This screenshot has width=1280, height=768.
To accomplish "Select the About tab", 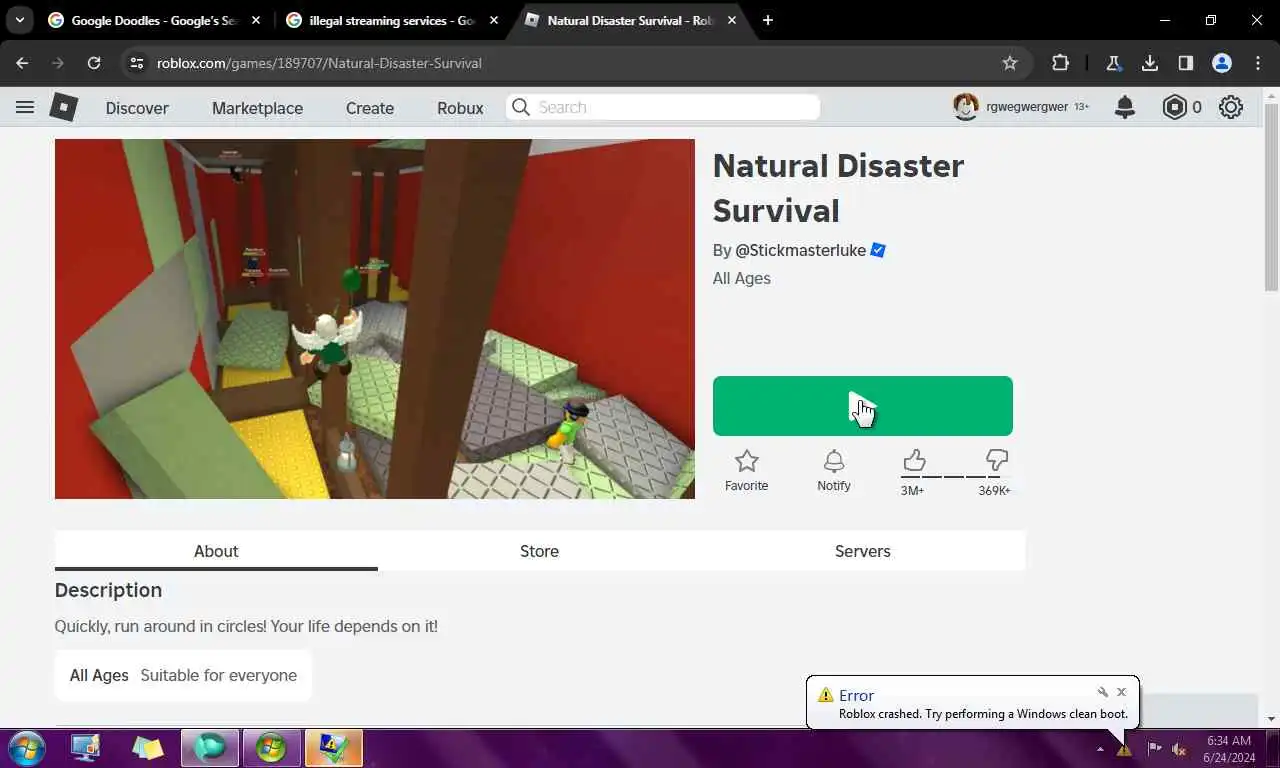I will click(216, 551).
